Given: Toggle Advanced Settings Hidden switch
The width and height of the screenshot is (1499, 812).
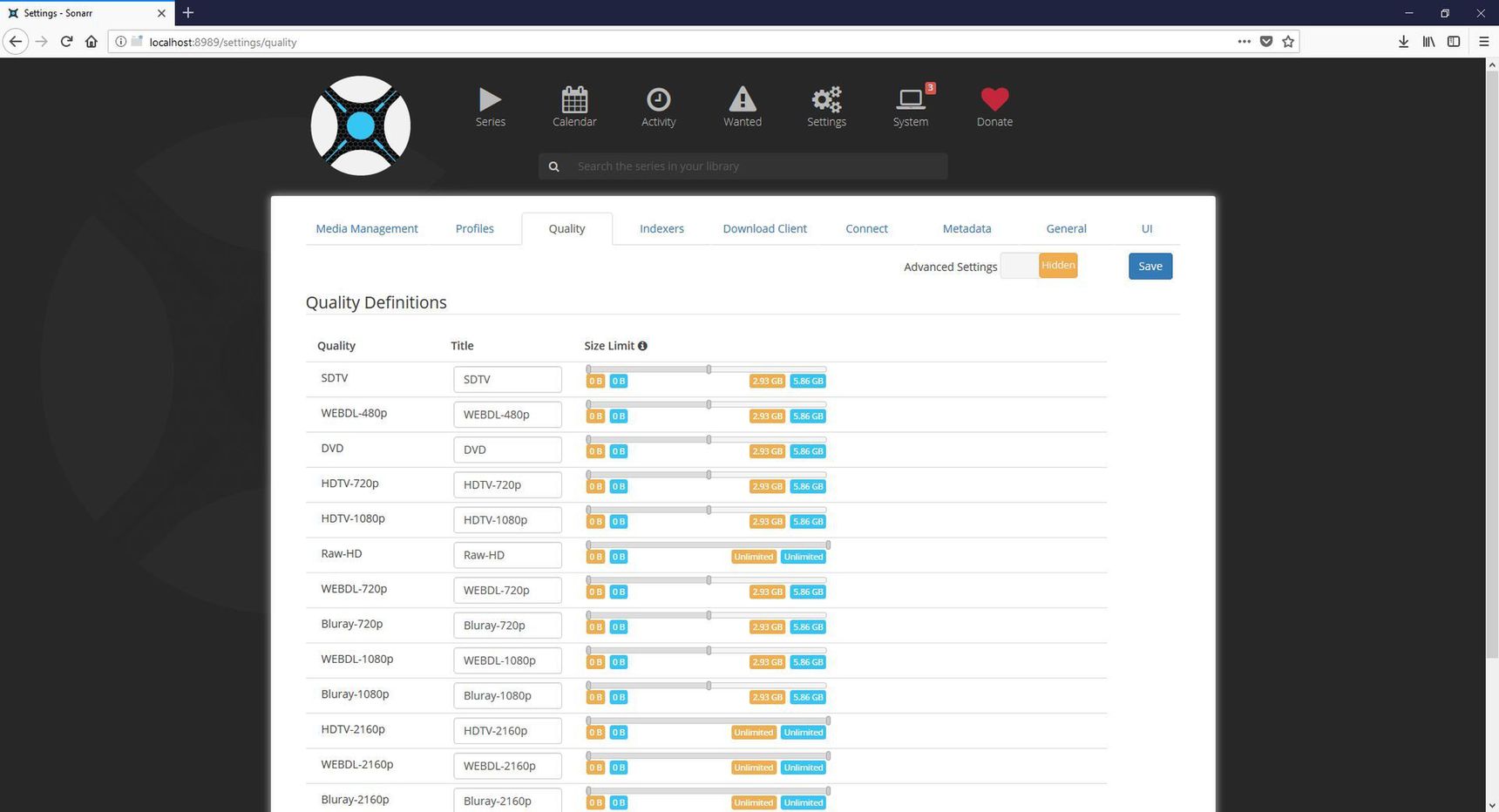Looking at the screenshot, I should [x=1039, y=266].
